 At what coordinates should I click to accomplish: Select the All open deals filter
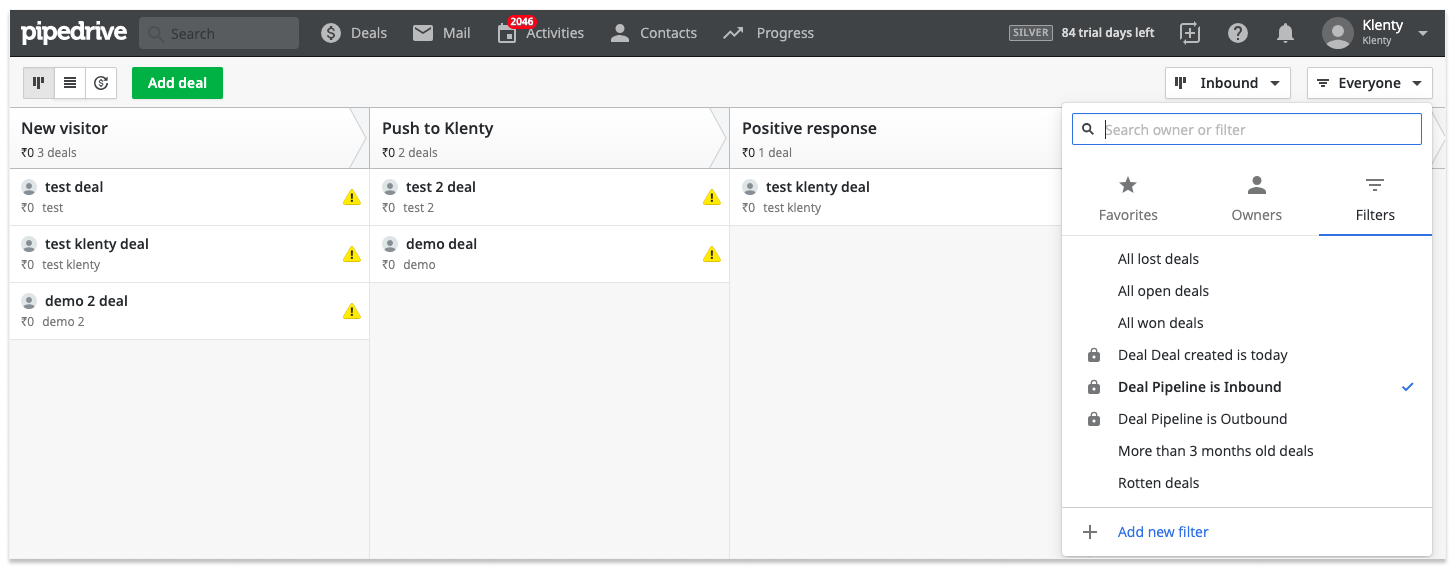pos(1163,291)
